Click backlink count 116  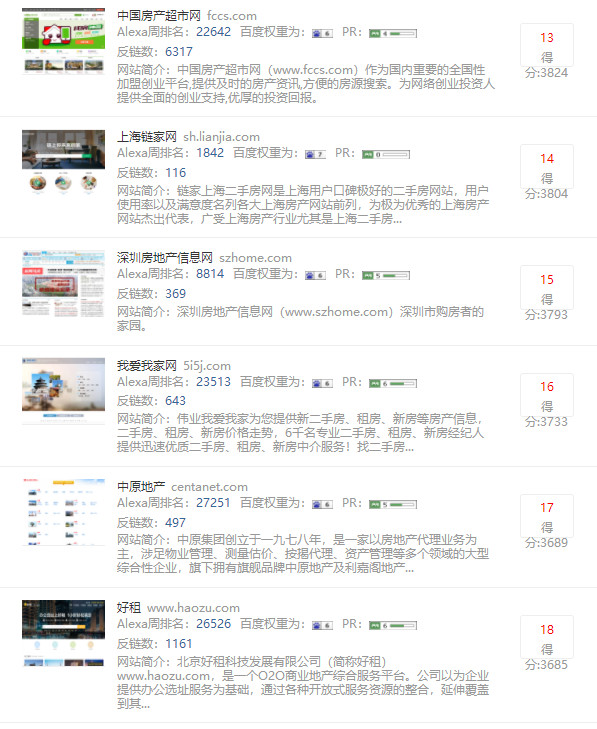175,172
